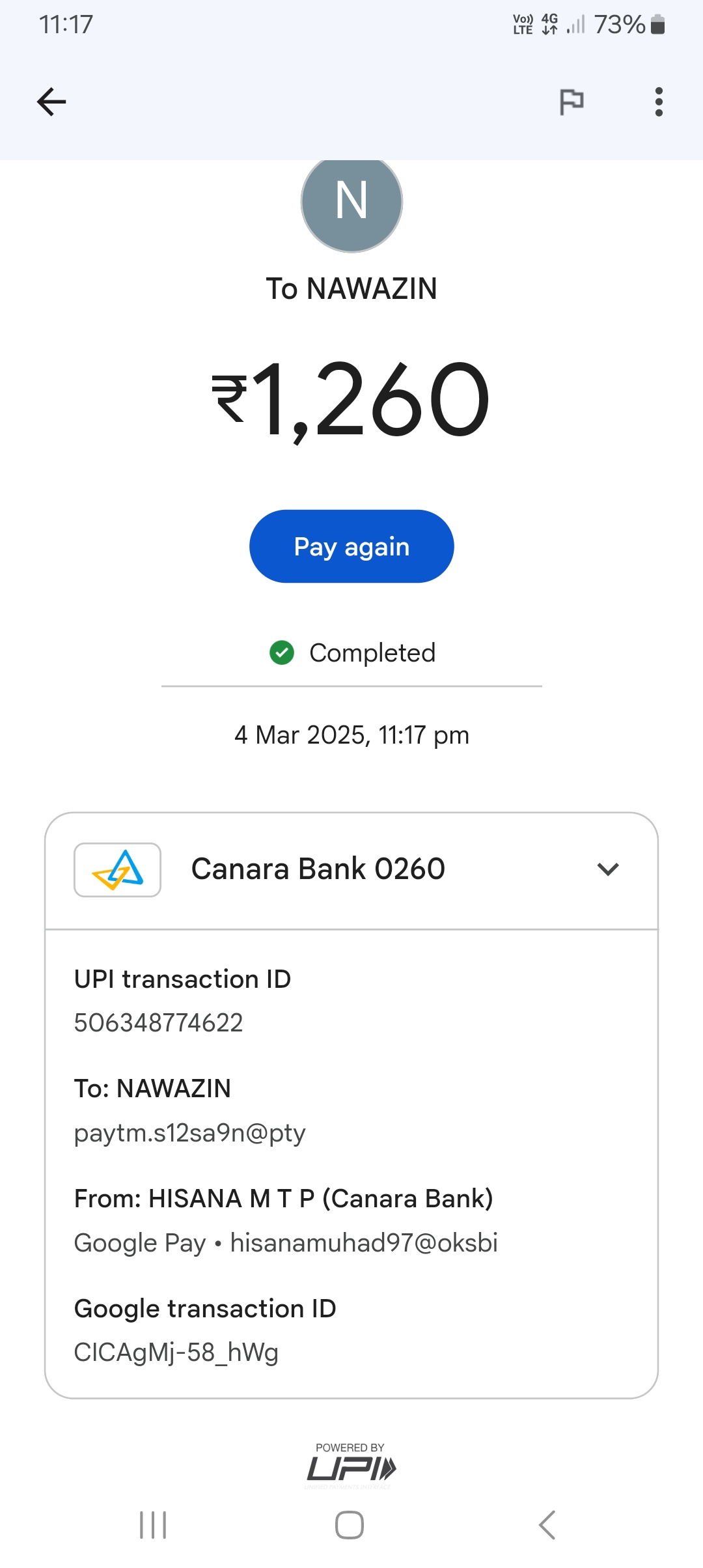Tap the green Completed checkmark icon
The width and height of the screenshot is (703, 1568).
click(282, 652)
